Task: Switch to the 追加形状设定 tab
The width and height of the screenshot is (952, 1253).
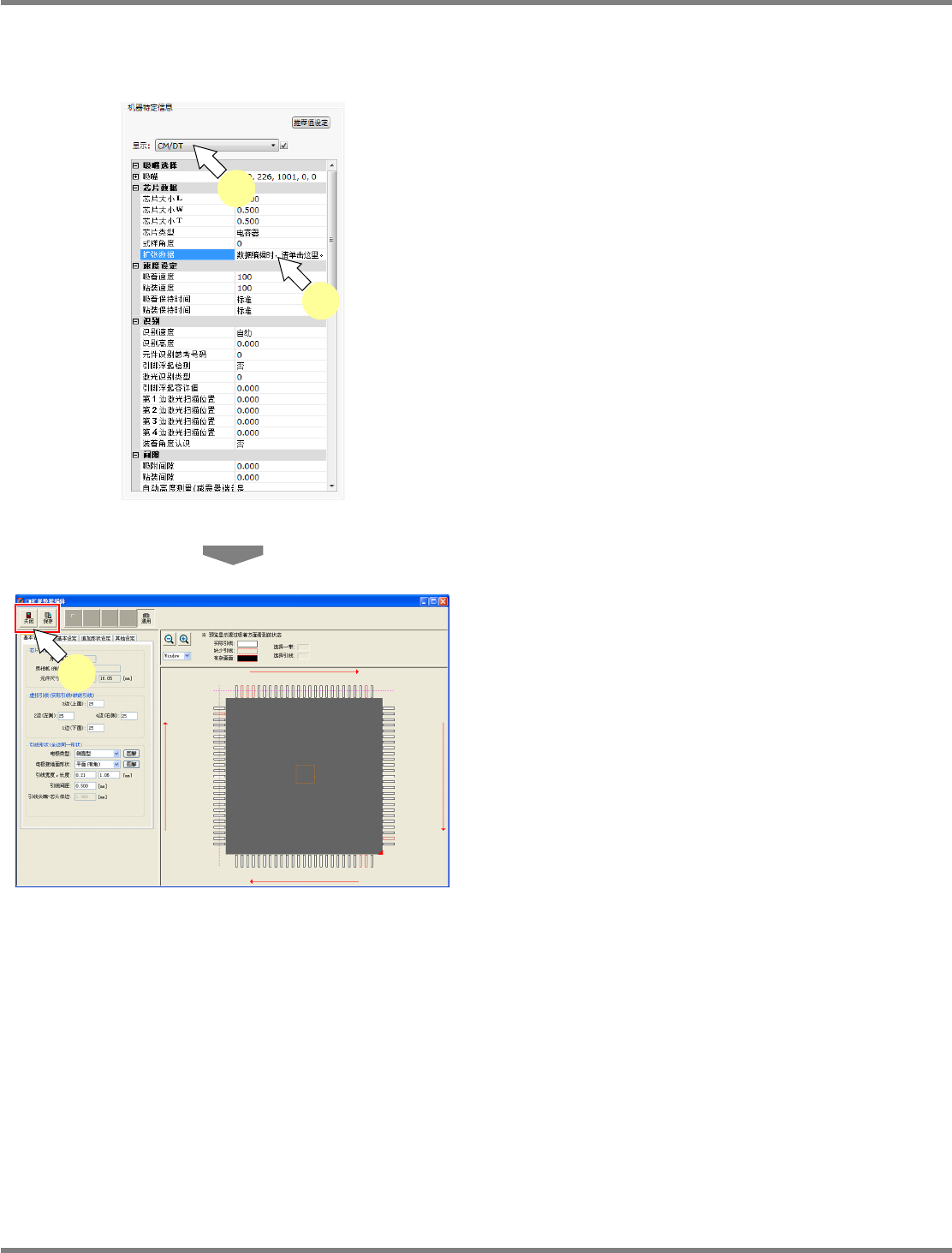Action: 96,638
